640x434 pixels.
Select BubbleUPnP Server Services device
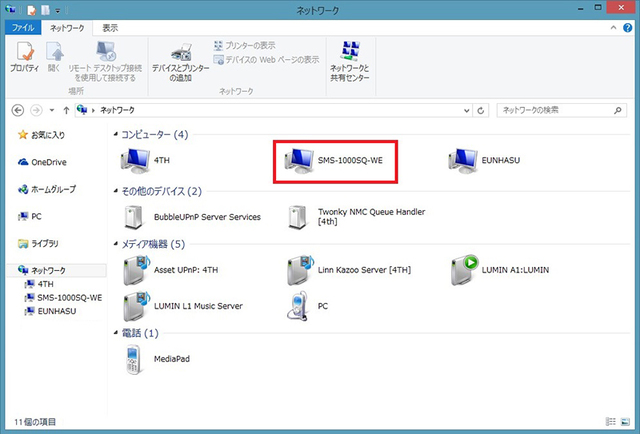pos(192,217)
